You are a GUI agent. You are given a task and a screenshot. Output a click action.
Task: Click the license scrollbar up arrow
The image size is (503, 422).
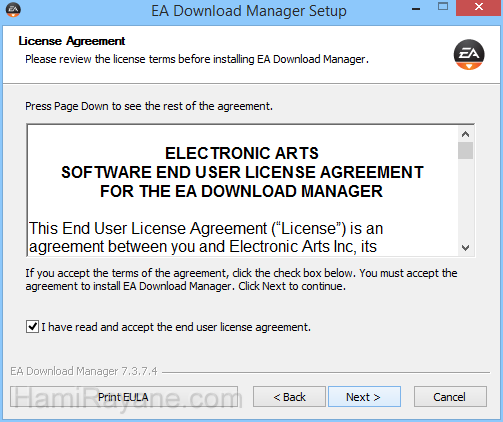[x=465, y=134]
